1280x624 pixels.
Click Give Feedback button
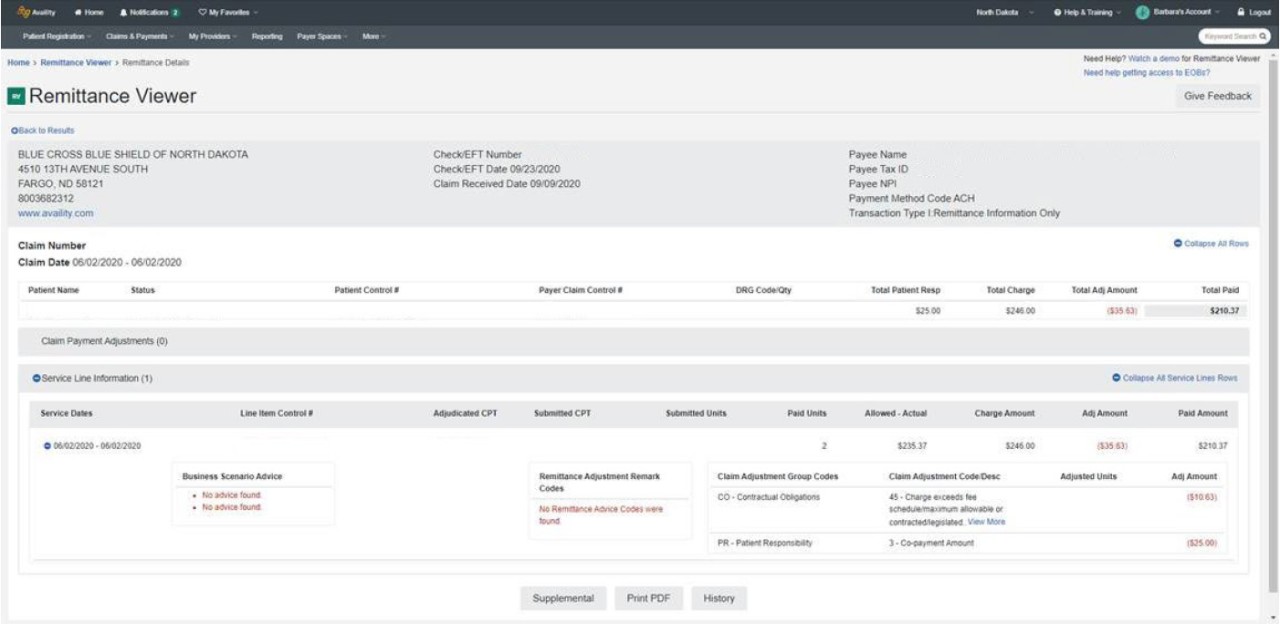click(x=1217, y=96)
